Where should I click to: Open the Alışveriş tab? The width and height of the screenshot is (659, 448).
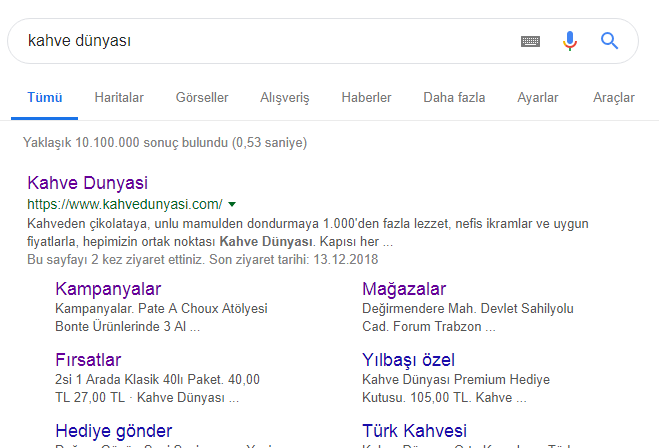pyautogui.click(x=285, y=98)
